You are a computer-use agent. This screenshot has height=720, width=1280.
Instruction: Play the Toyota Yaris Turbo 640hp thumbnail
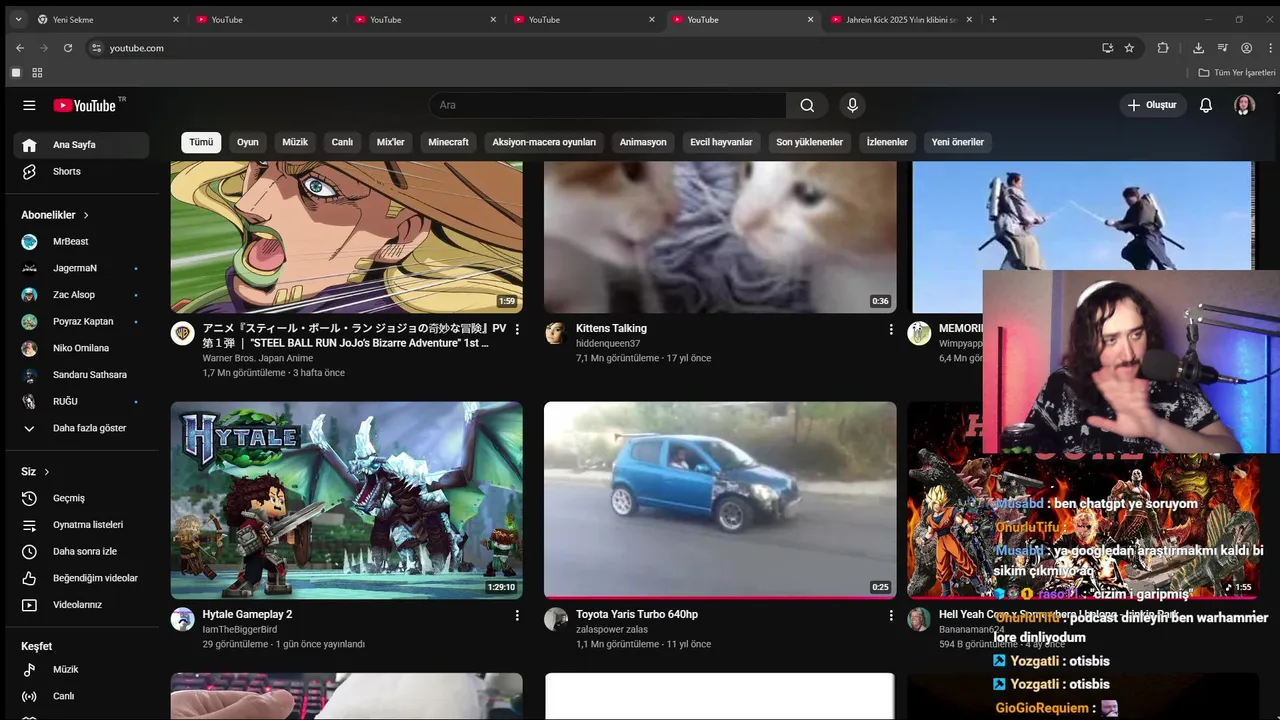tap(720, 500)
